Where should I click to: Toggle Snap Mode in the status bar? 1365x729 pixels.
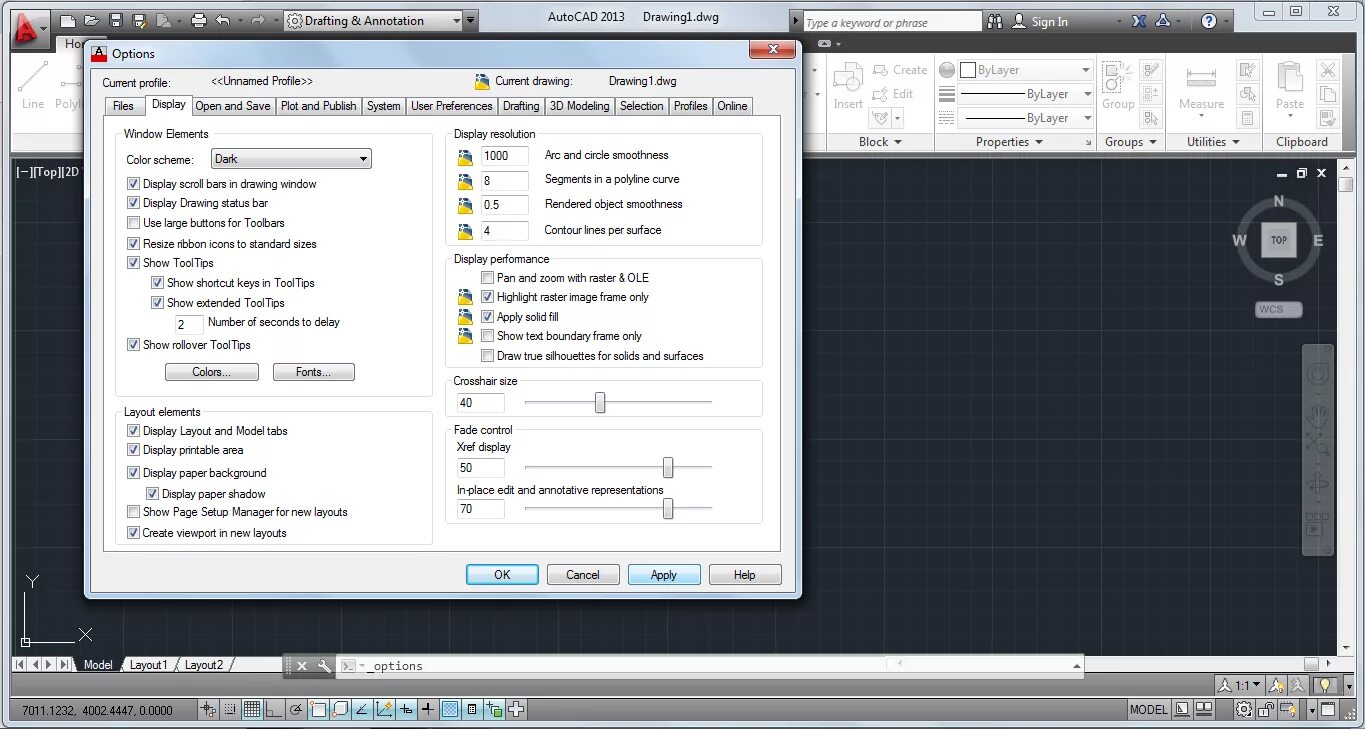[230, 710]
